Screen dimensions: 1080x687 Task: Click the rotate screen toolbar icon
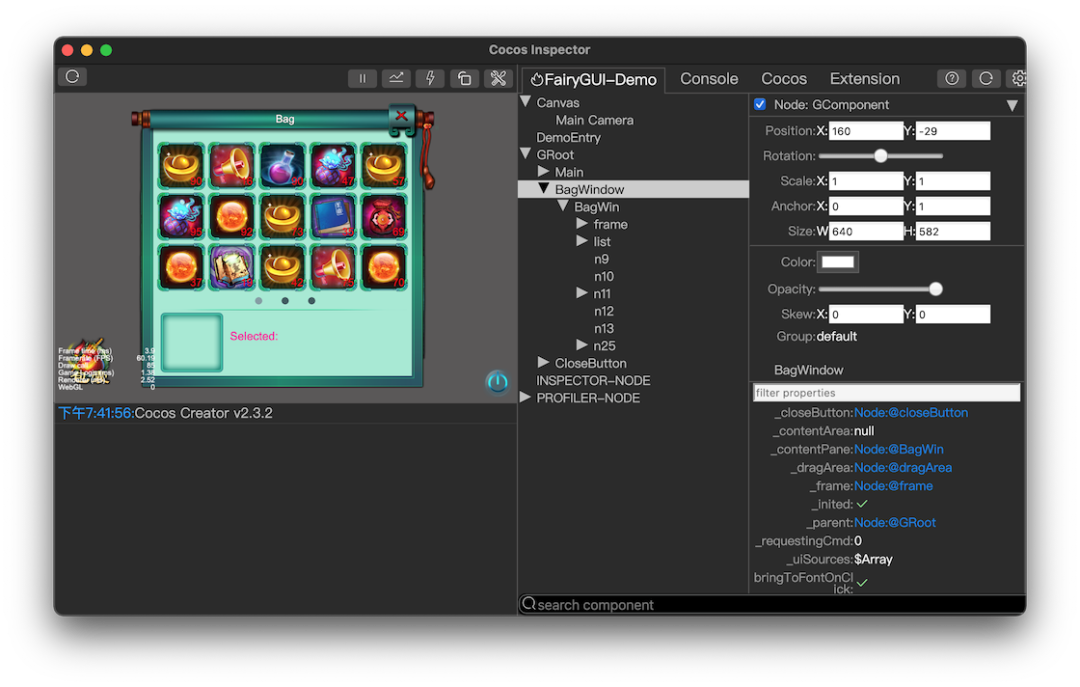point(464,79)
